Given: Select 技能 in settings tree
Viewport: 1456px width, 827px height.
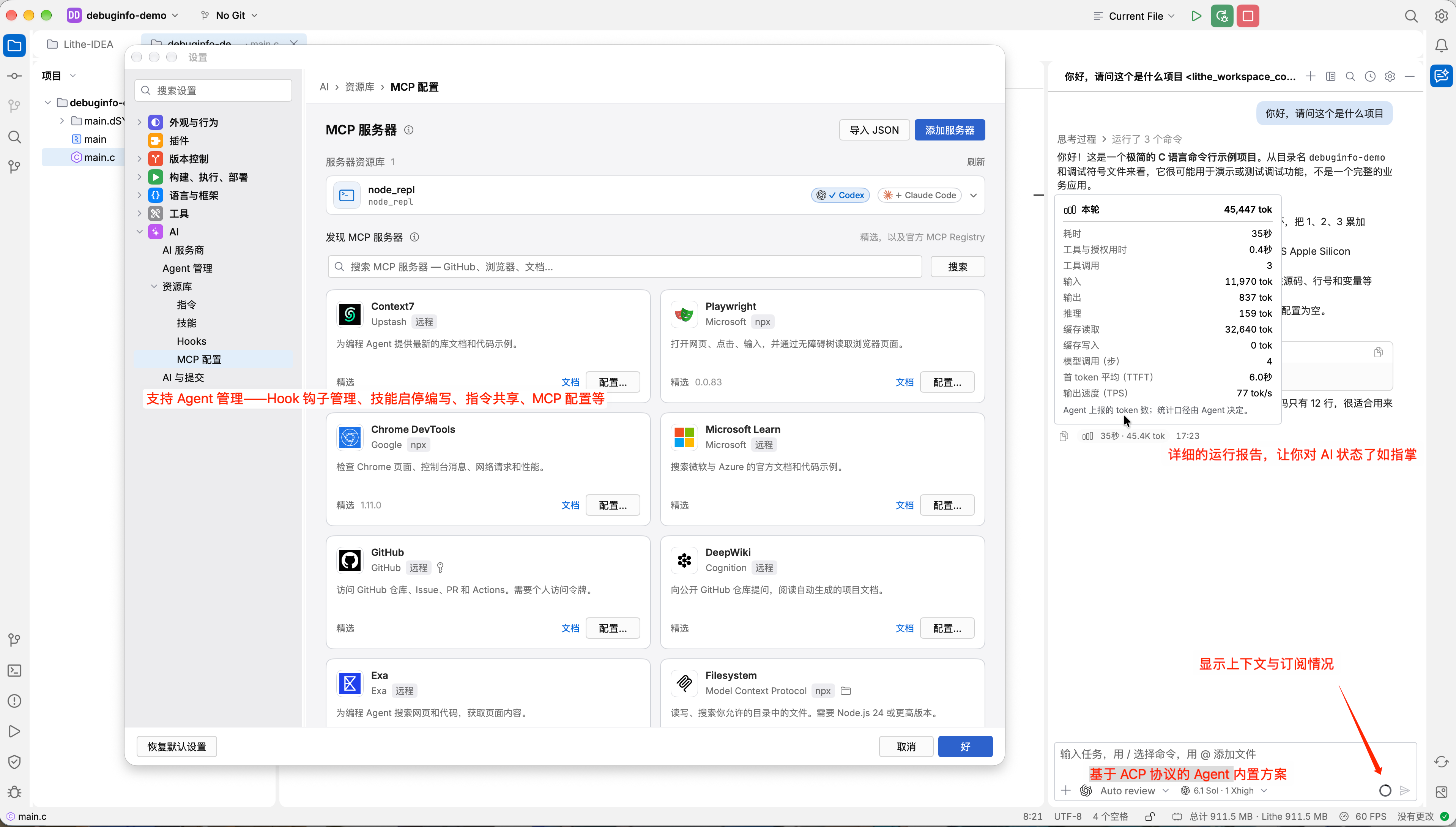Looking at the screenshot, I should coord(186,323).
